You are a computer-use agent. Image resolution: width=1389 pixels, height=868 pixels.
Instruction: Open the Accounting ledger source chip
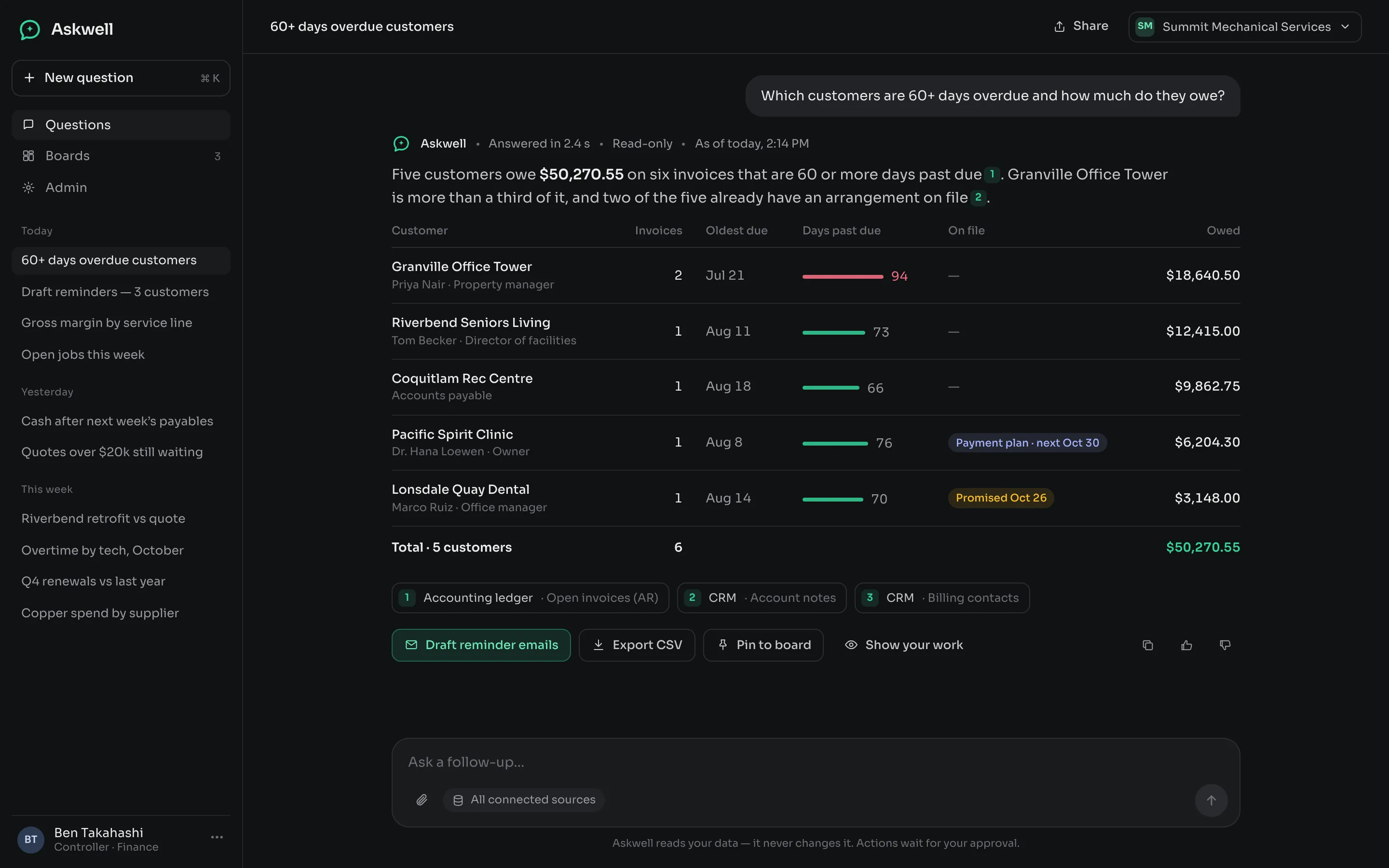531,597
